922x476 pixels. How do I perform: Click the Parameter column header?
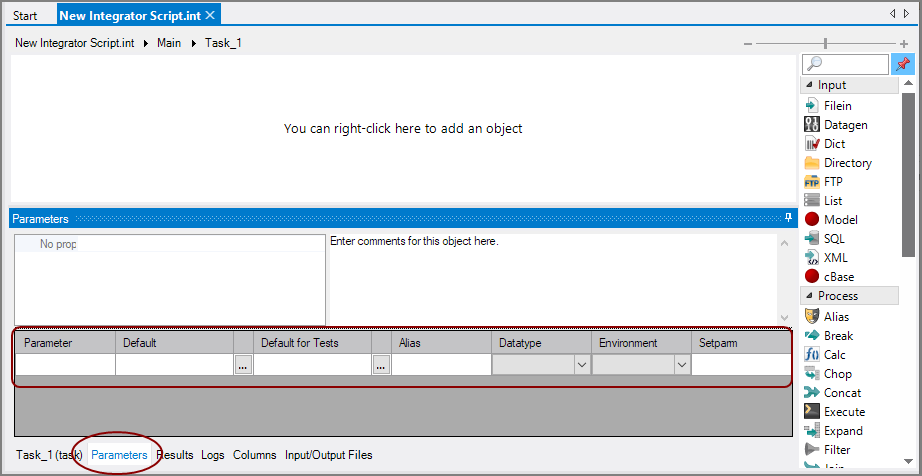pos(65,343)
